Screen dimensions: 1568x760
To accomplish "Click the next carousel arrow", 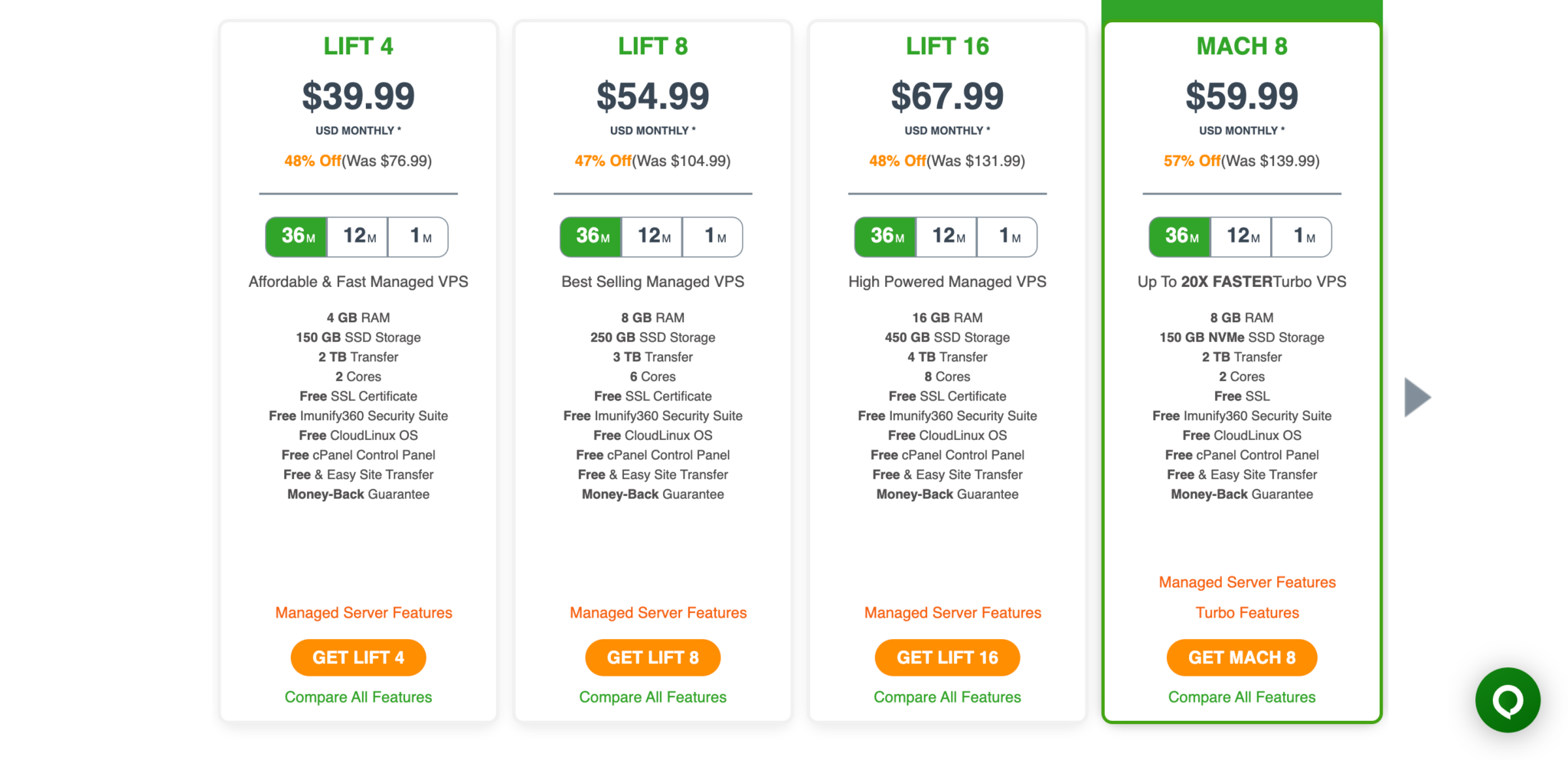I will [1417, 396].
